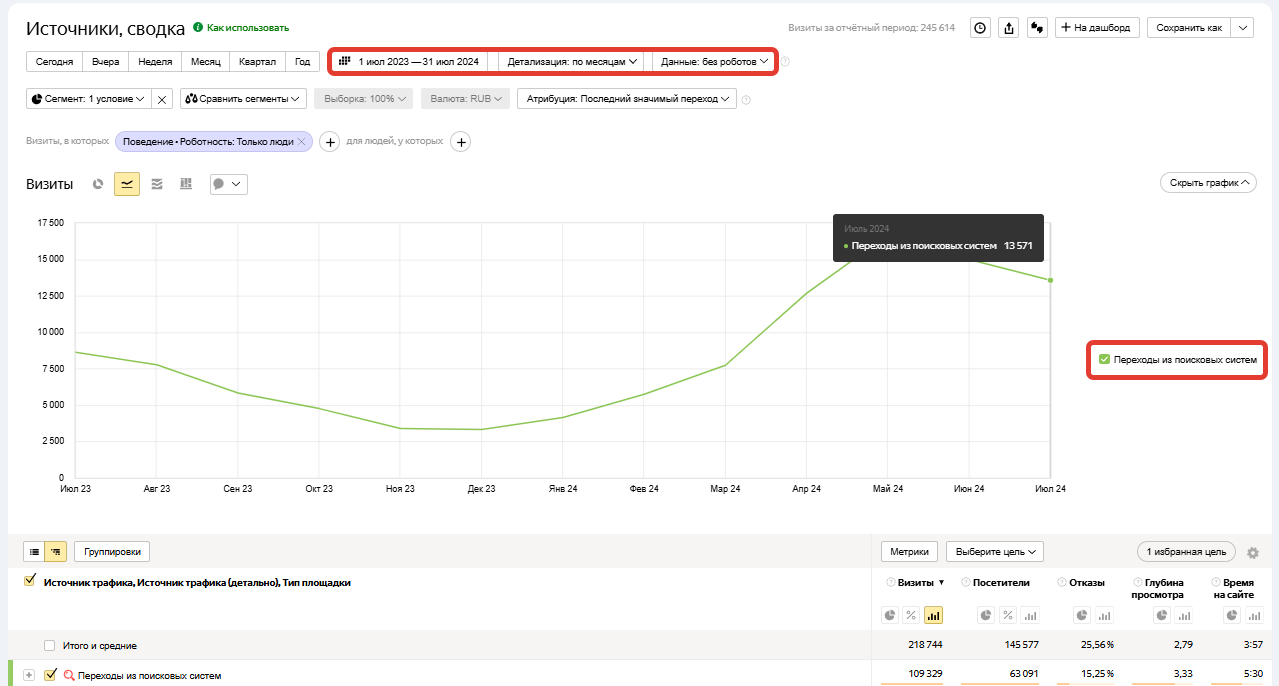
Task: Remove the segment with the X button
Action: tap(163, 99)
